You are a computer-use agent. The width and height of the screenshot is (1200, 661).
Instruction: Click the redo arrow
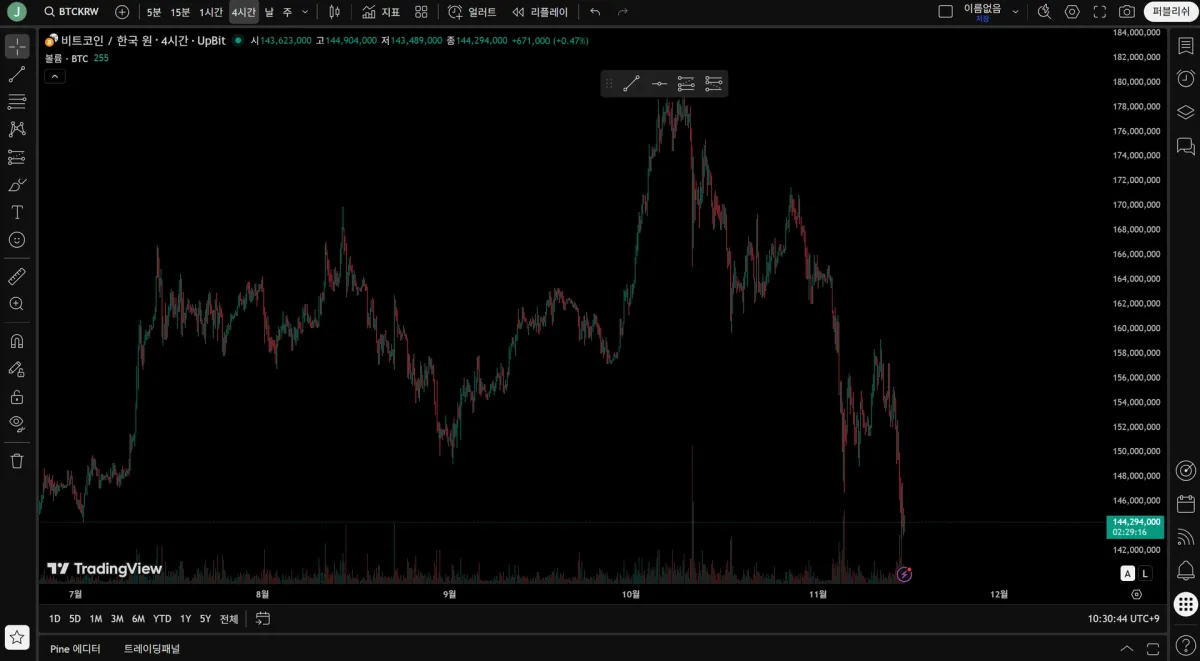click(623, 12)
